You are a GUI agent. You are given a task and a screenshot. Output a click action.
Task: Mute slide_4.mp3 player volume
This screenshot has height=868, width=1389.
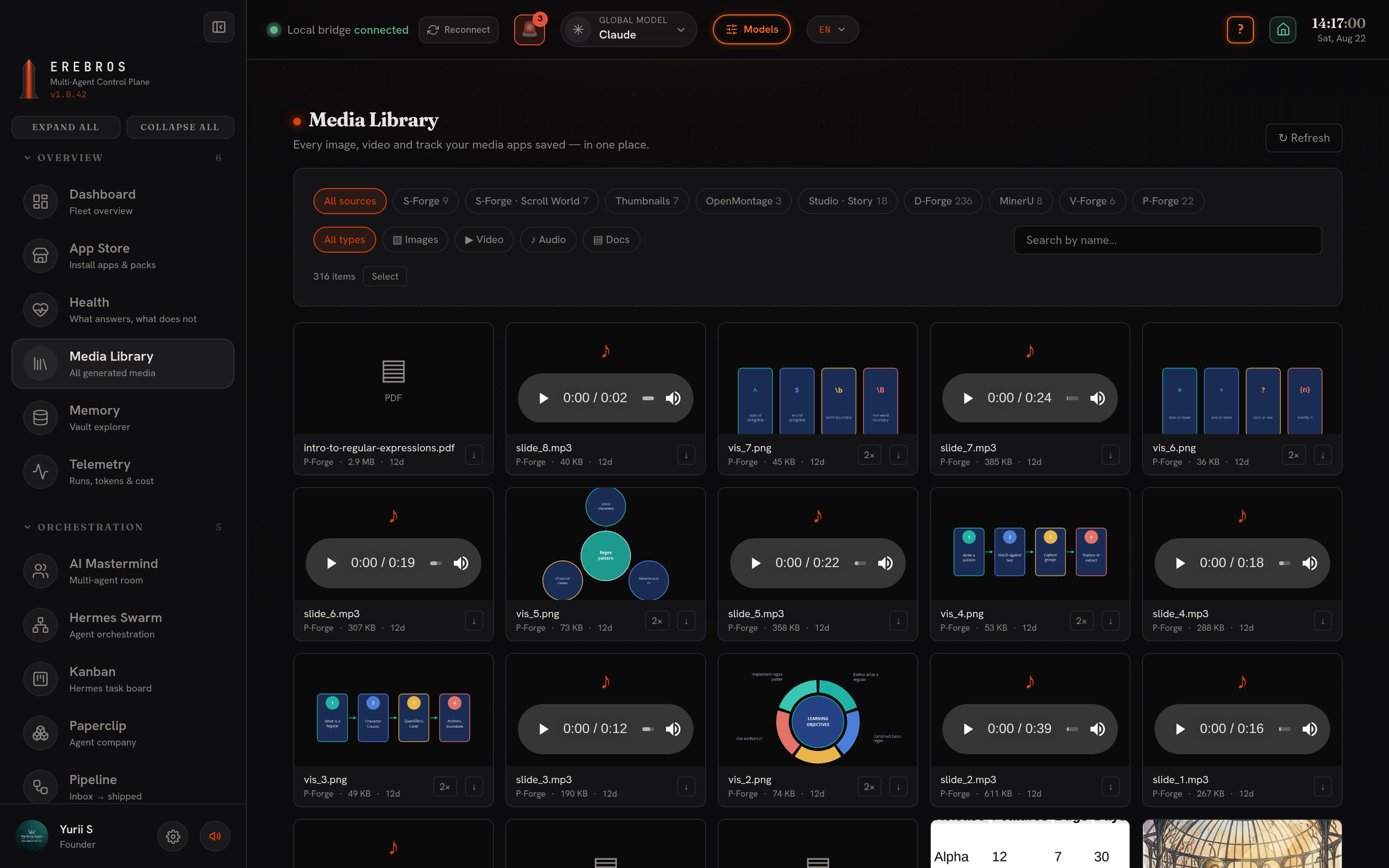pos(1310,563)
